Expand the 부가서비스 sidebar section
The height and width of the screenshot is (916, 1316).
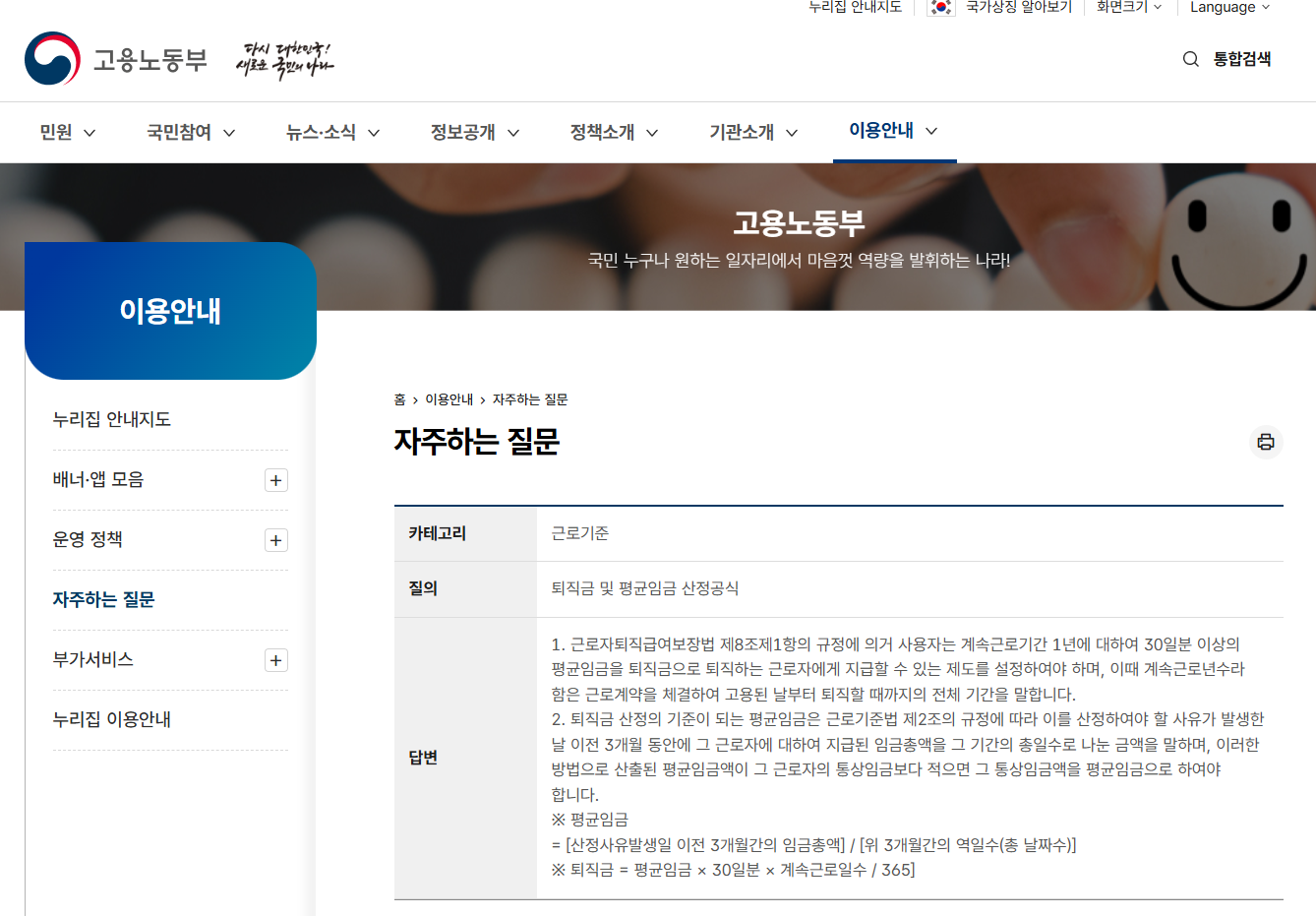[275, 660]
